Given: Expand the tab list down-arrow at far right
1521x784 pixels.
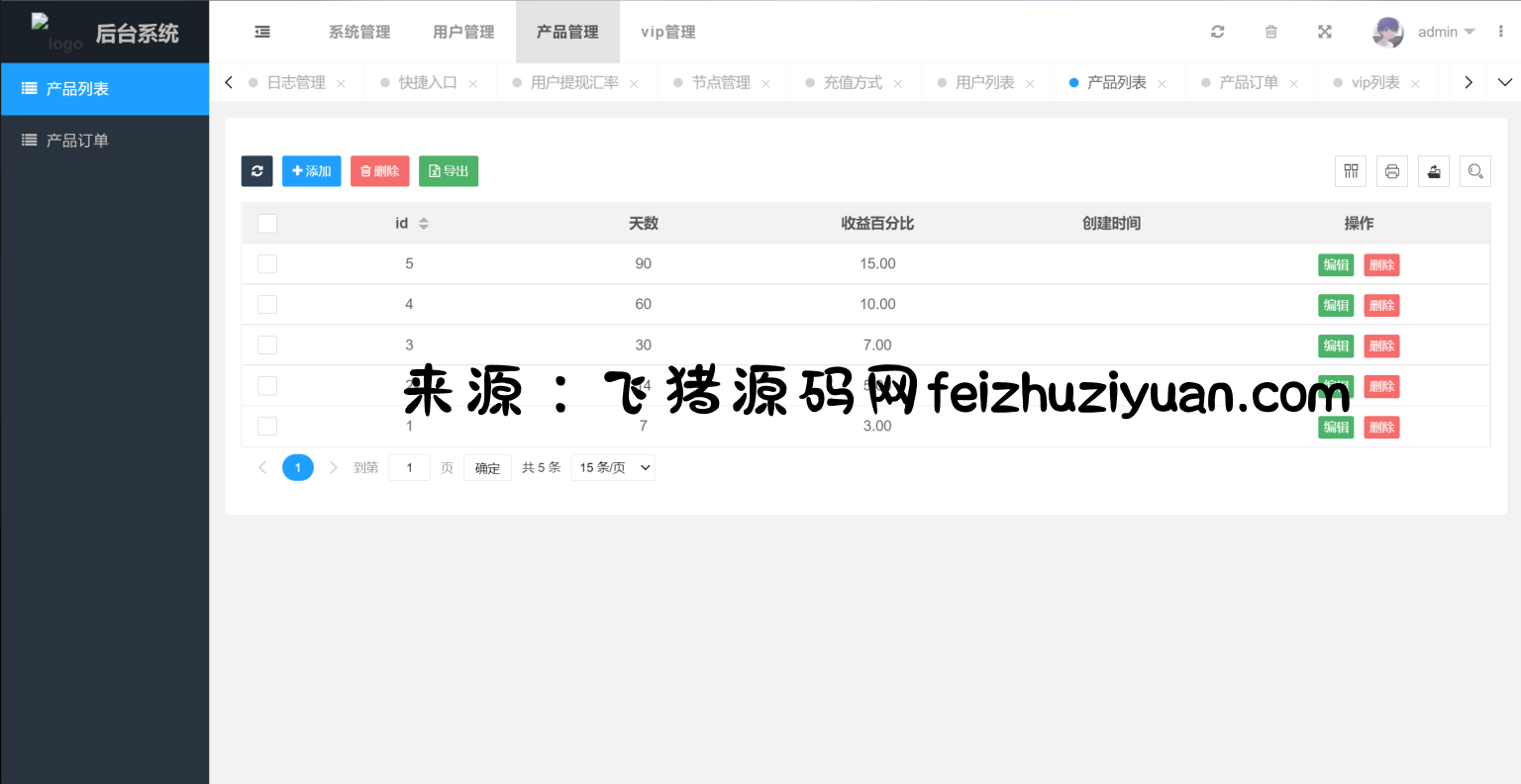Looking at the screenshot, I should coord(1504,82).
